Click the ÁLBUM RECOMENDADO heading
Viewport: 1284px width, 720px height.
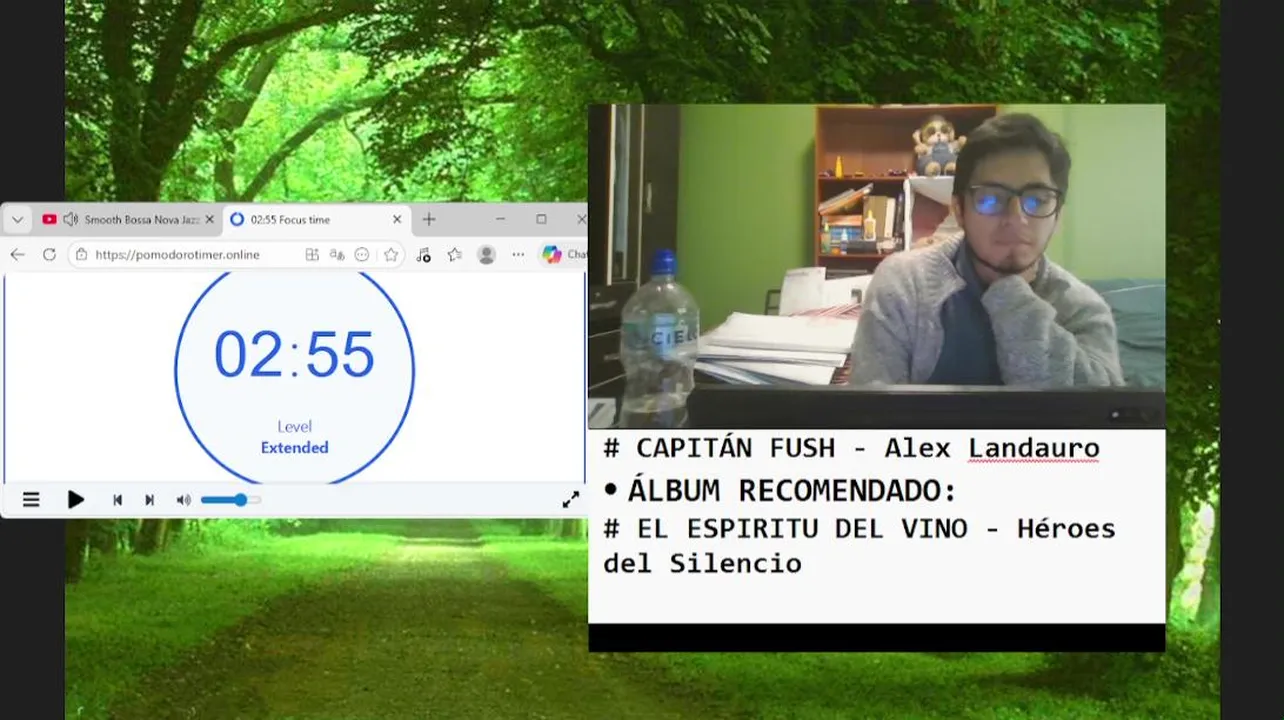pyautogui.click(x=792, y=491)
